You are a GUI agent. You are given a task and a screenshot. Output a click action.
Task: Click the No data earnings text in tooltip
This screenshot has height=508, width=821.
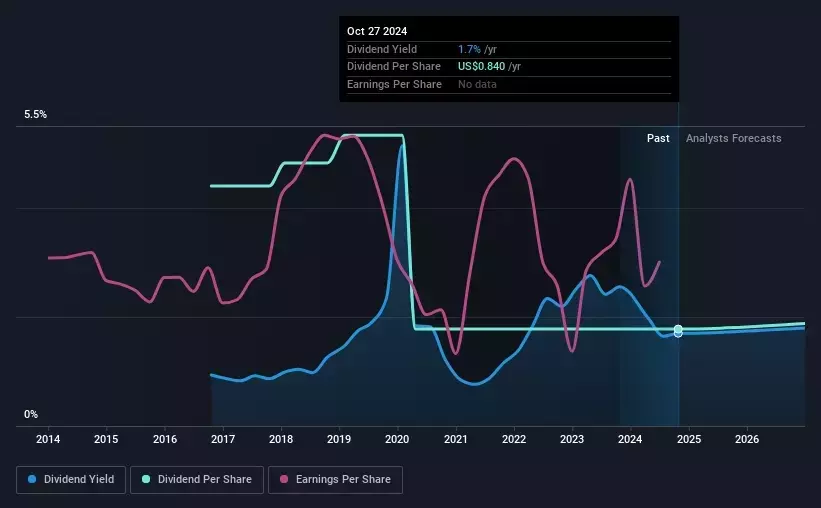point(477,84)
